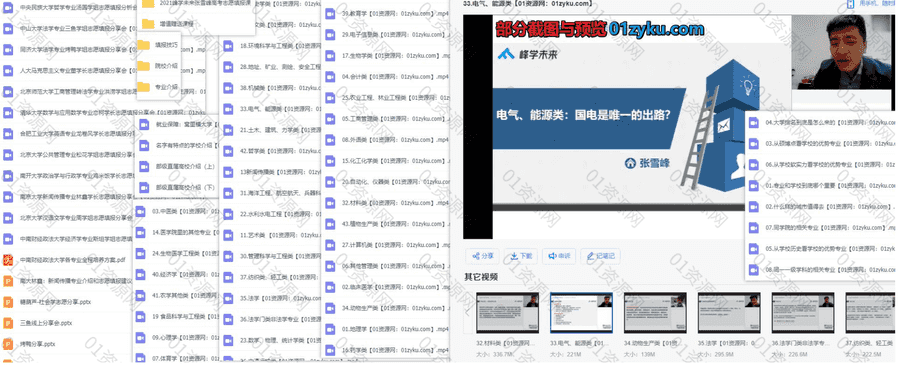Open the 34.动物生产类 video thumbnail
Viewport: 900px width, 368px height.
point(655,313)
